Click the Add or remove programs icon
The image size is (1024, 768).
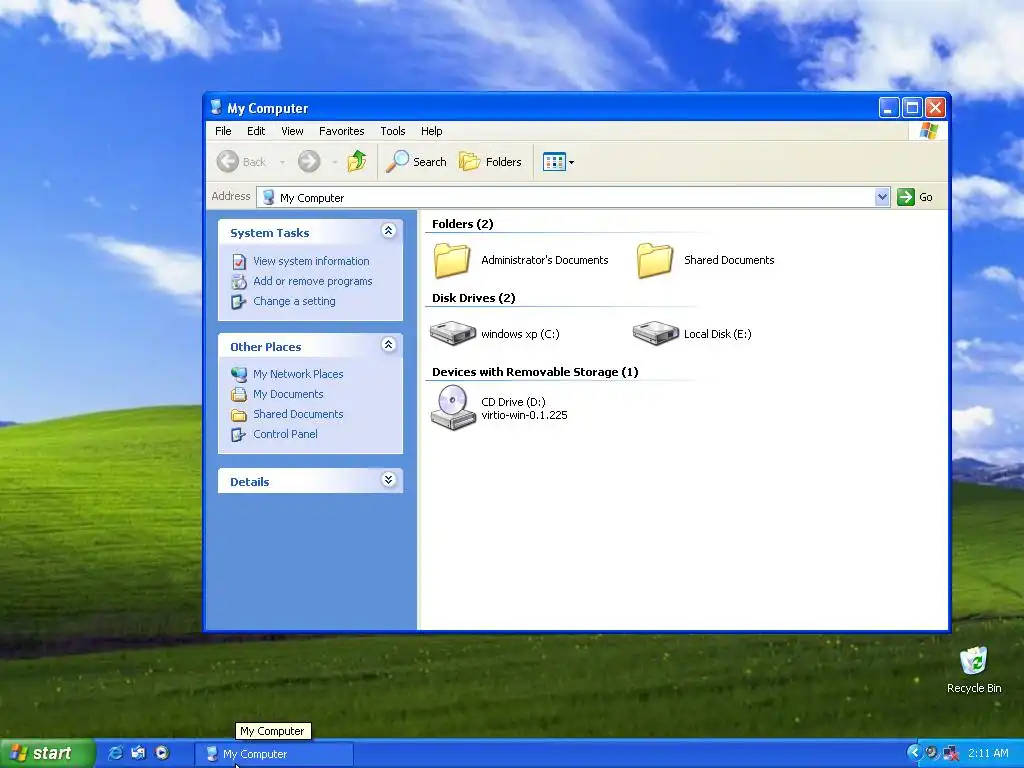tap(239, 281)
